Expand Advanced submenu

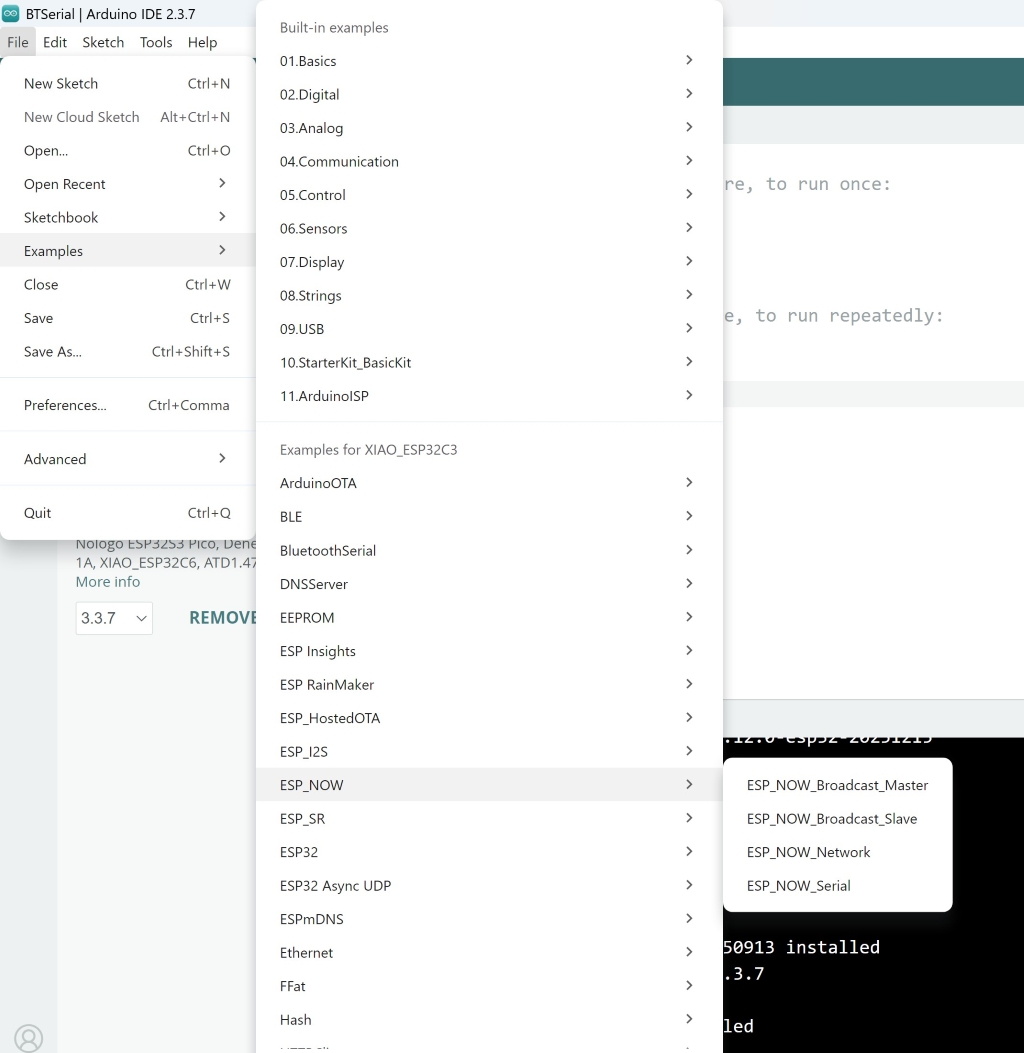point(128,459)
